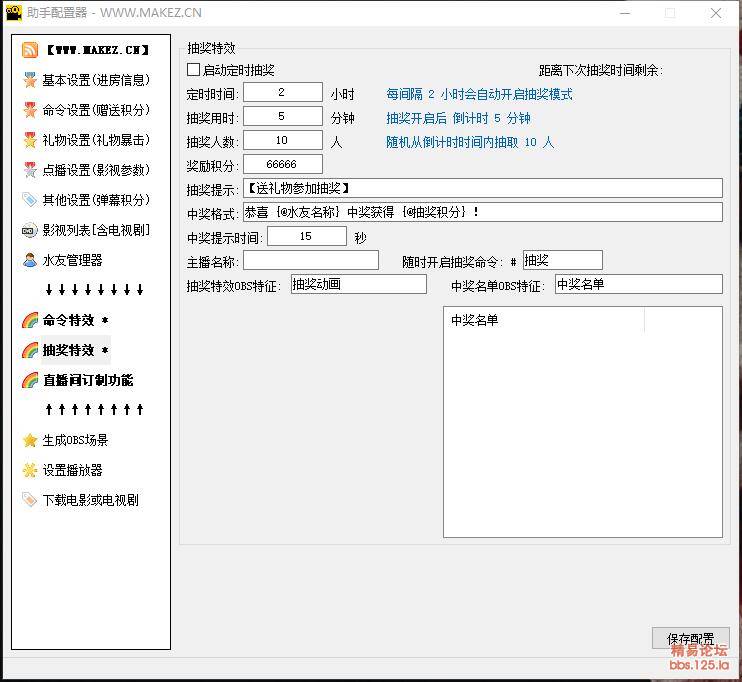Open 基本设置(进房信息) page
This screenshot has width=742, height=682.
click(96, 80)
